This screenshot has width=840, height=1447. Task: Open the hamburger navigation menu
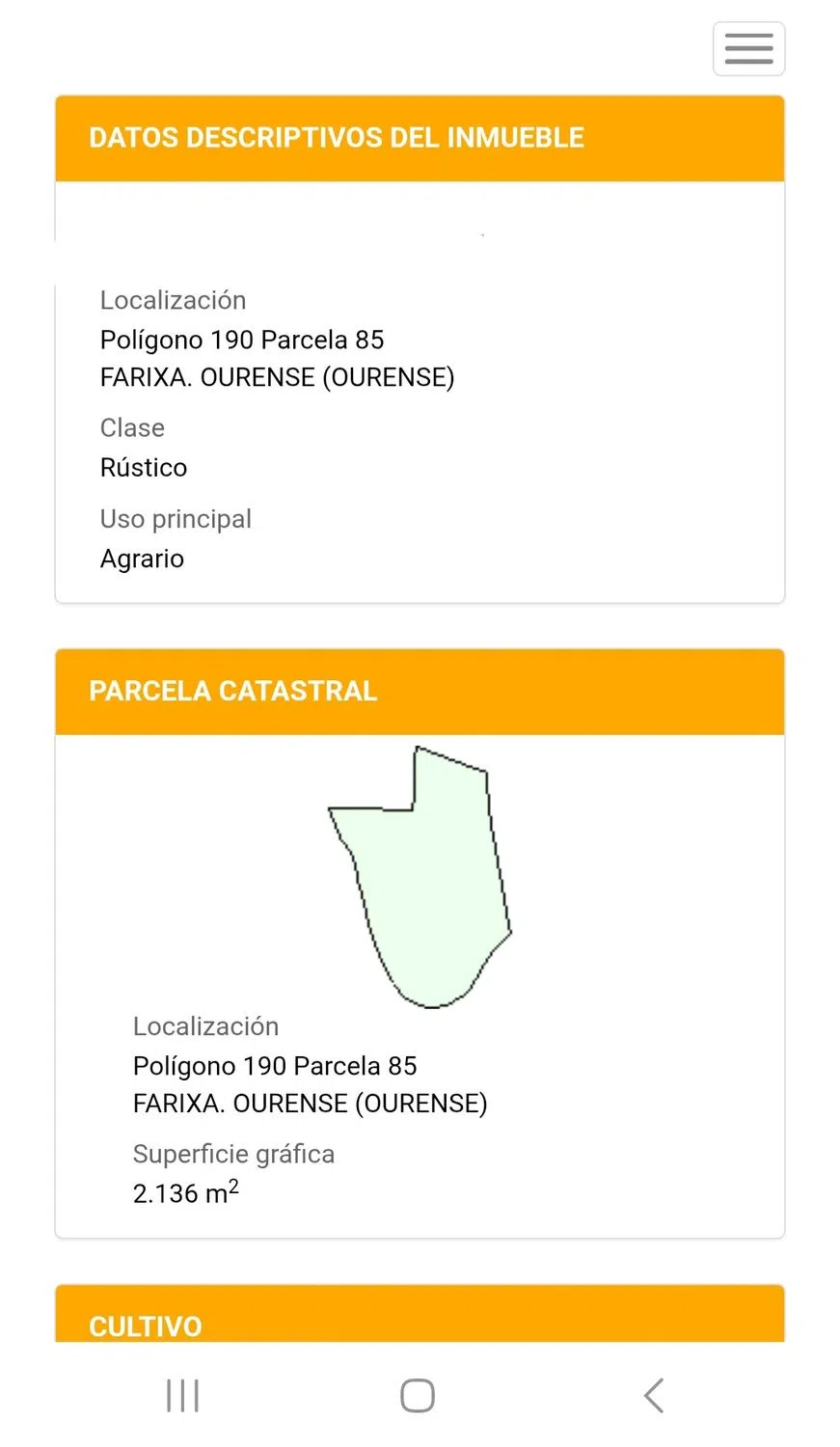click(748, 48)
